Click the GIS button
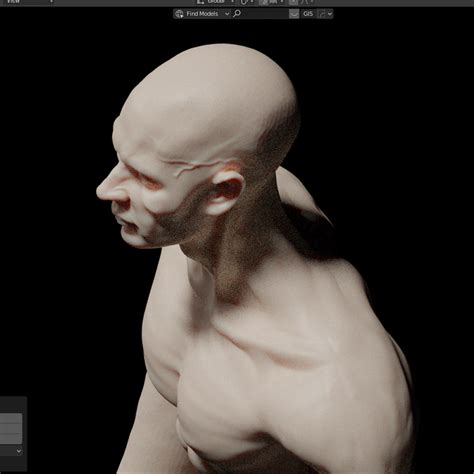 pyautogui.click(x=308, y=14)
